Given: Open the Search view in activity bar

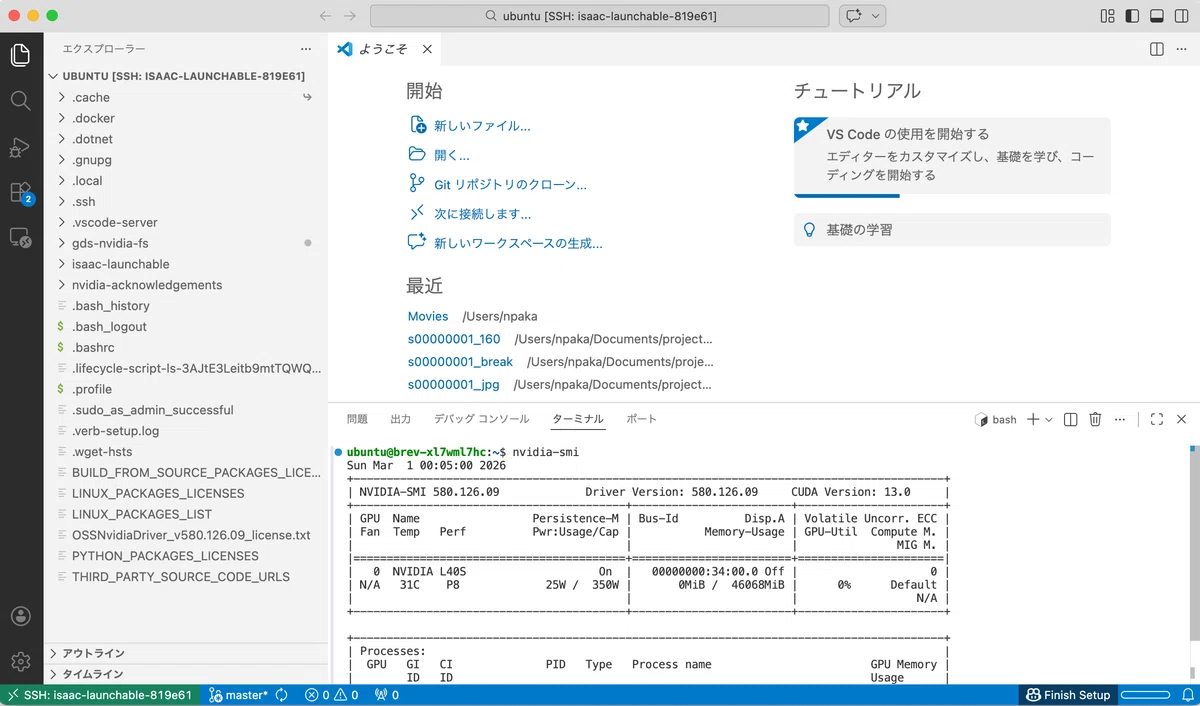Looking at the screenshot, I should [x=21, y=101].
